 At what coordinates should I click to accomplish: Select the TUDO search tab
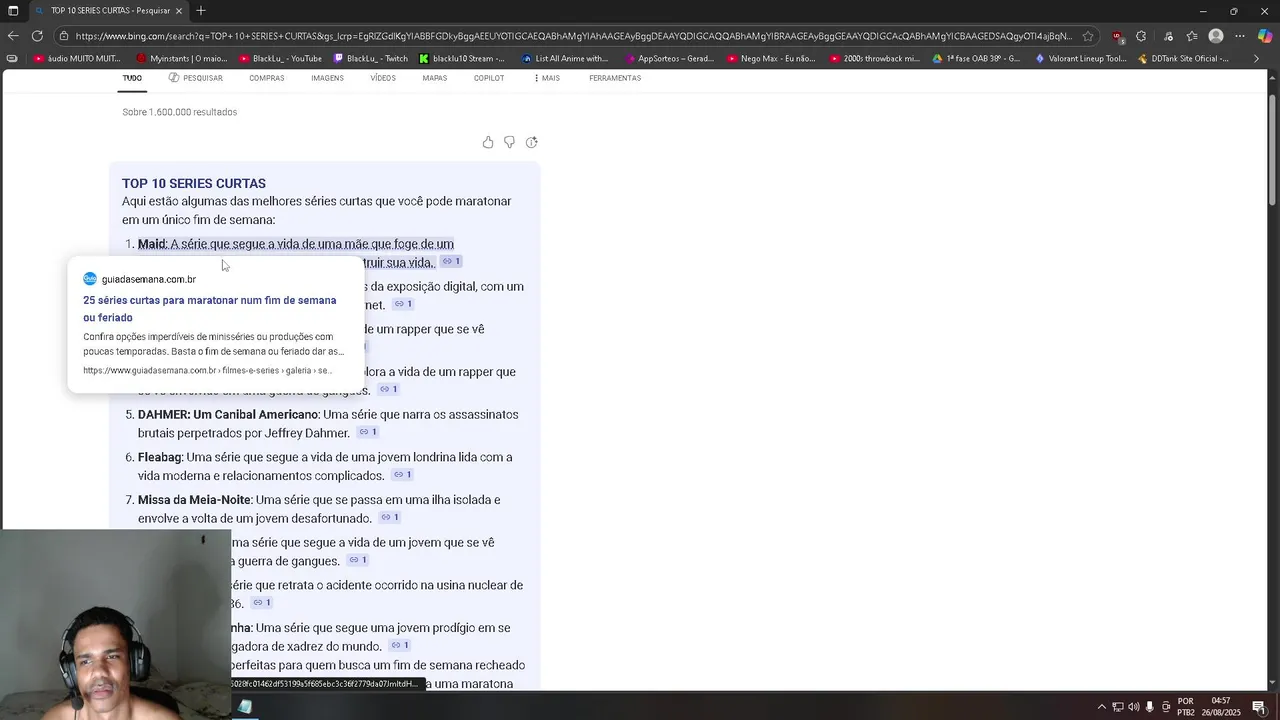(x=132, y=78)
